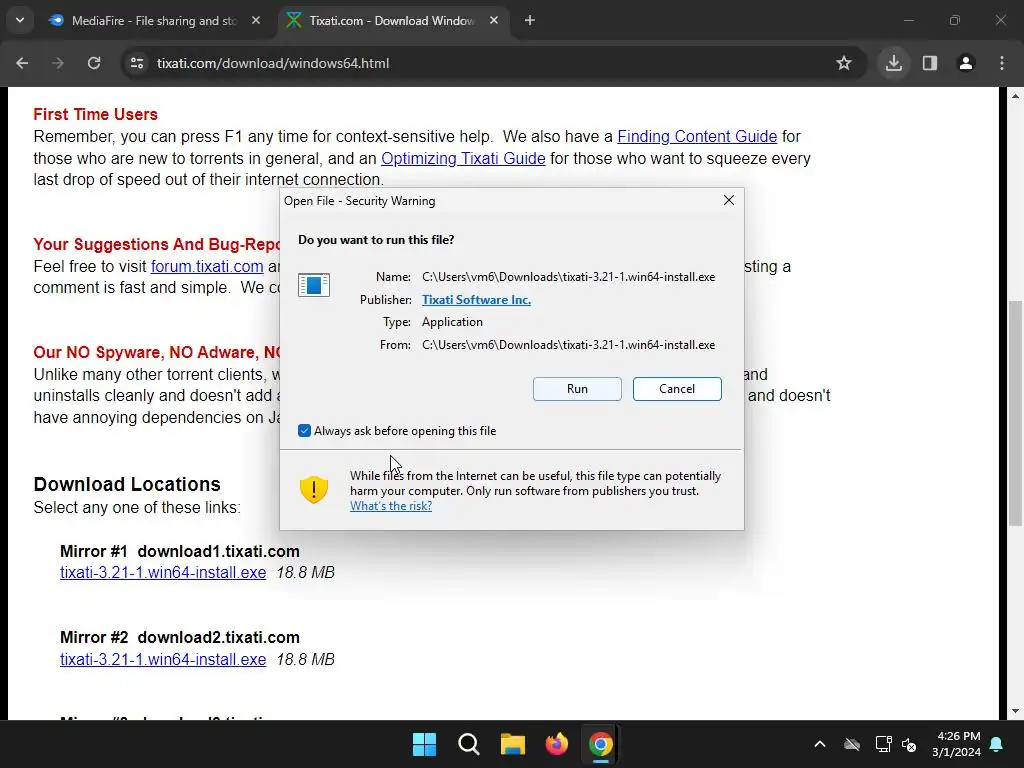Viewport: 1024px width, 768px height.
Task: Click the yellow warning shield icon
Action: click(x=313, y=489)
